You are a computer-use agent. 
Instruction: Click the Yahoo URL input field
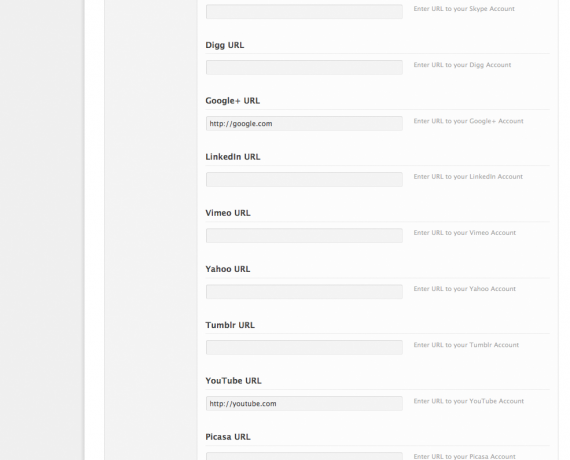(x=304, y=291)
